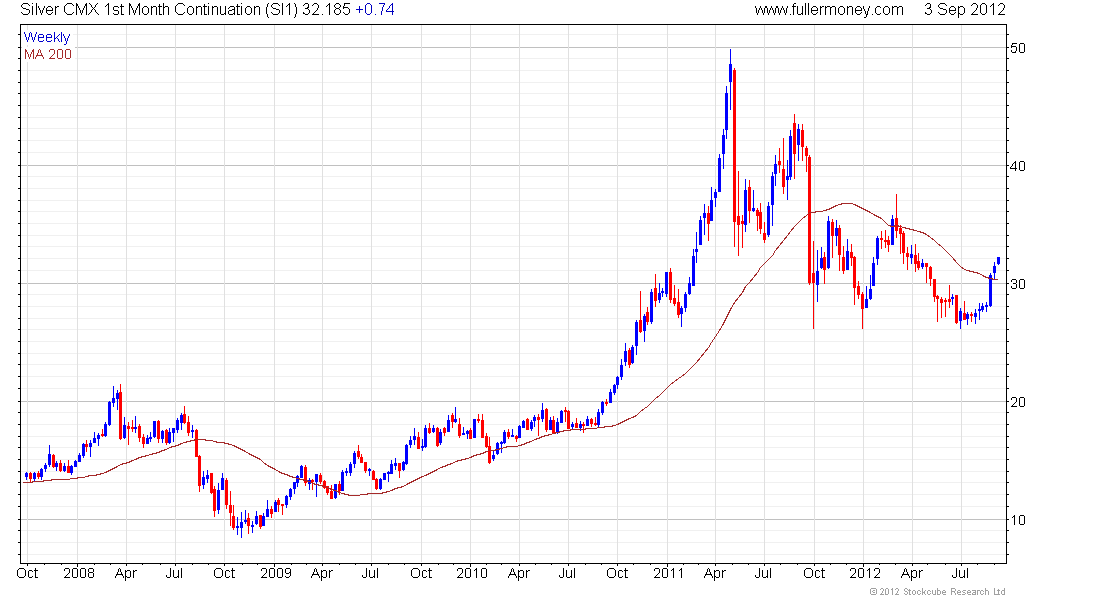Click the 2009 year label on time axis
Image resolution: width=1100 pixels, height=600 pixels.
pyautogui.click(x=276, y=573)
